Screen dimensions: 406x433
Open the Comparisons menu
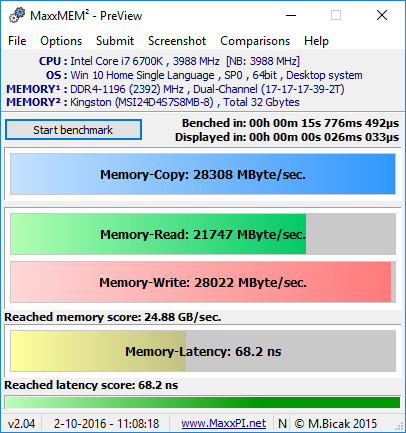[255, 41]
